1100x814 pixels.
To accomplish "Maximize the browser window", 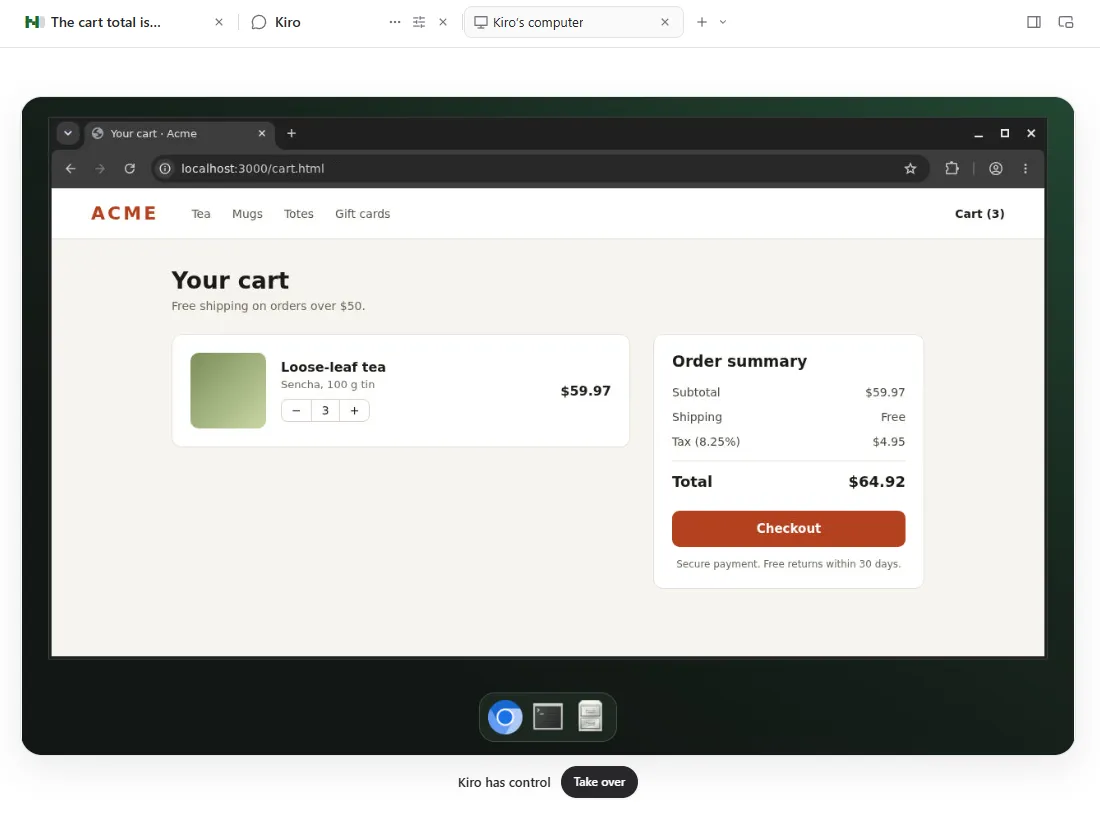I will [x=1005, y=133].
